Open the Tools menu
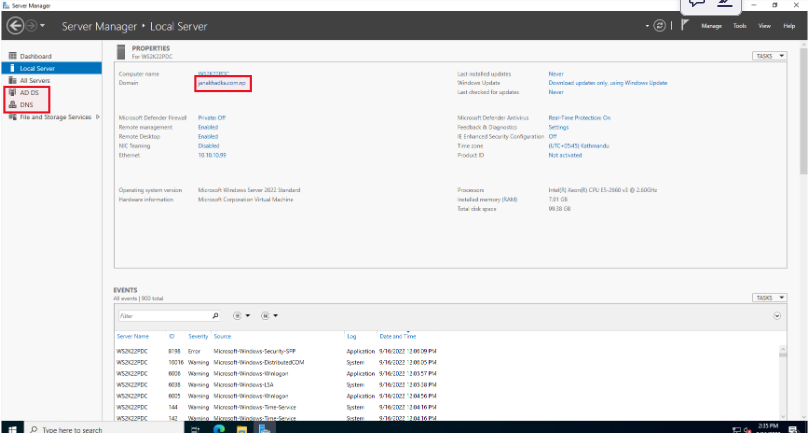The height and width of the screenshot is (433, 810). 739,26
